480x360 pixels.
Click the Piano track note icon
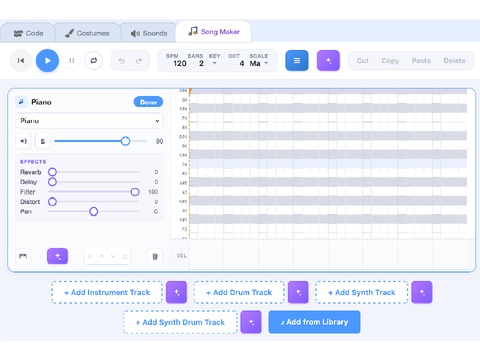(21, 102)
